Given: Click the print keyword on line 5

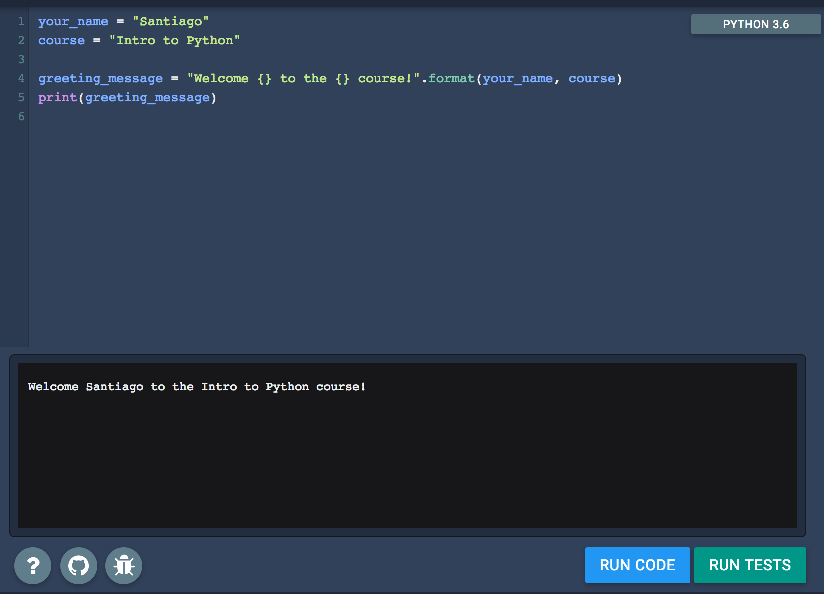Looking at the screenshot, I should [x=57, y=98].
